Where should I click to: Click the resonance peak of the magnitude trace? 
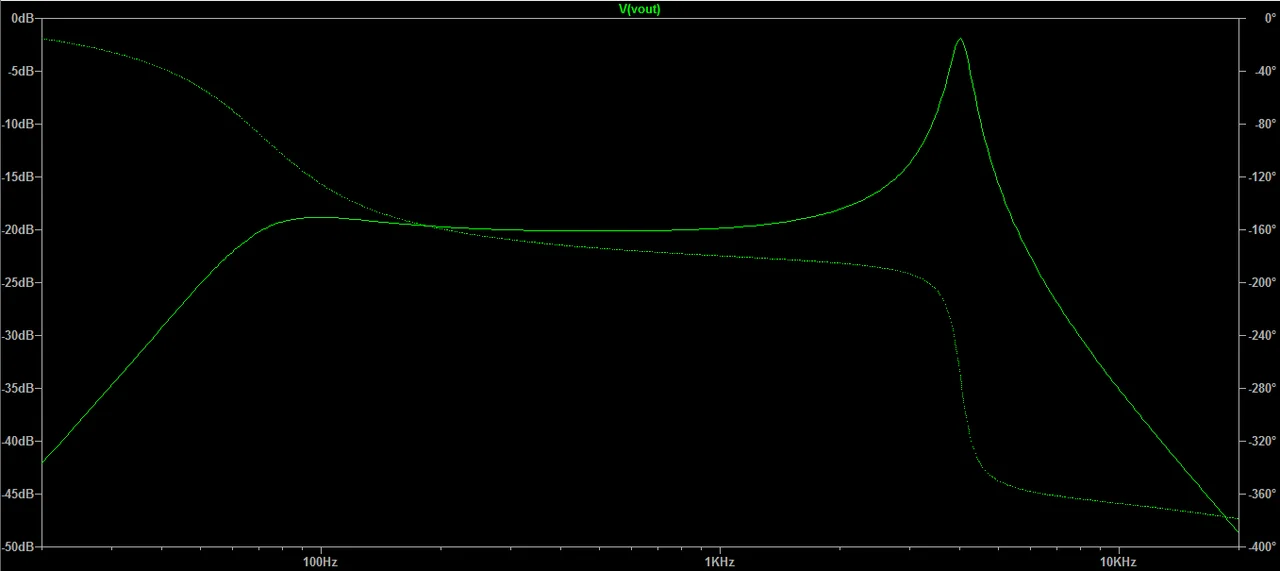click(960, 39)
